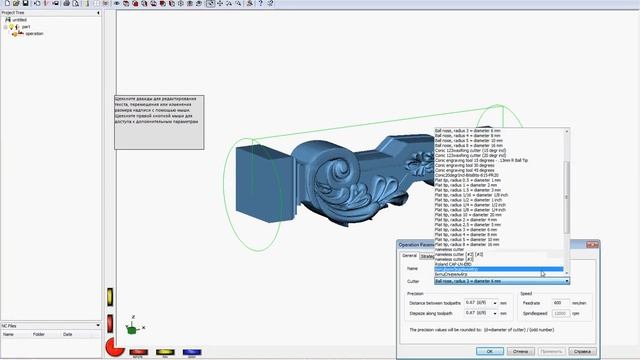This screenshot has width=640, height=360.
Task: Click the Применить (Apply) button
Action: 551,351
